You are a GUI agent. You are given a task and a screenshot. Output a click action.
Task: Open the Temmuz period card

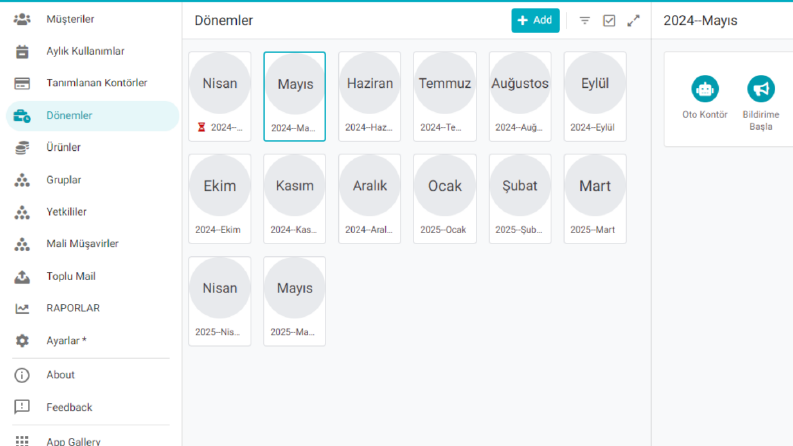445,96
